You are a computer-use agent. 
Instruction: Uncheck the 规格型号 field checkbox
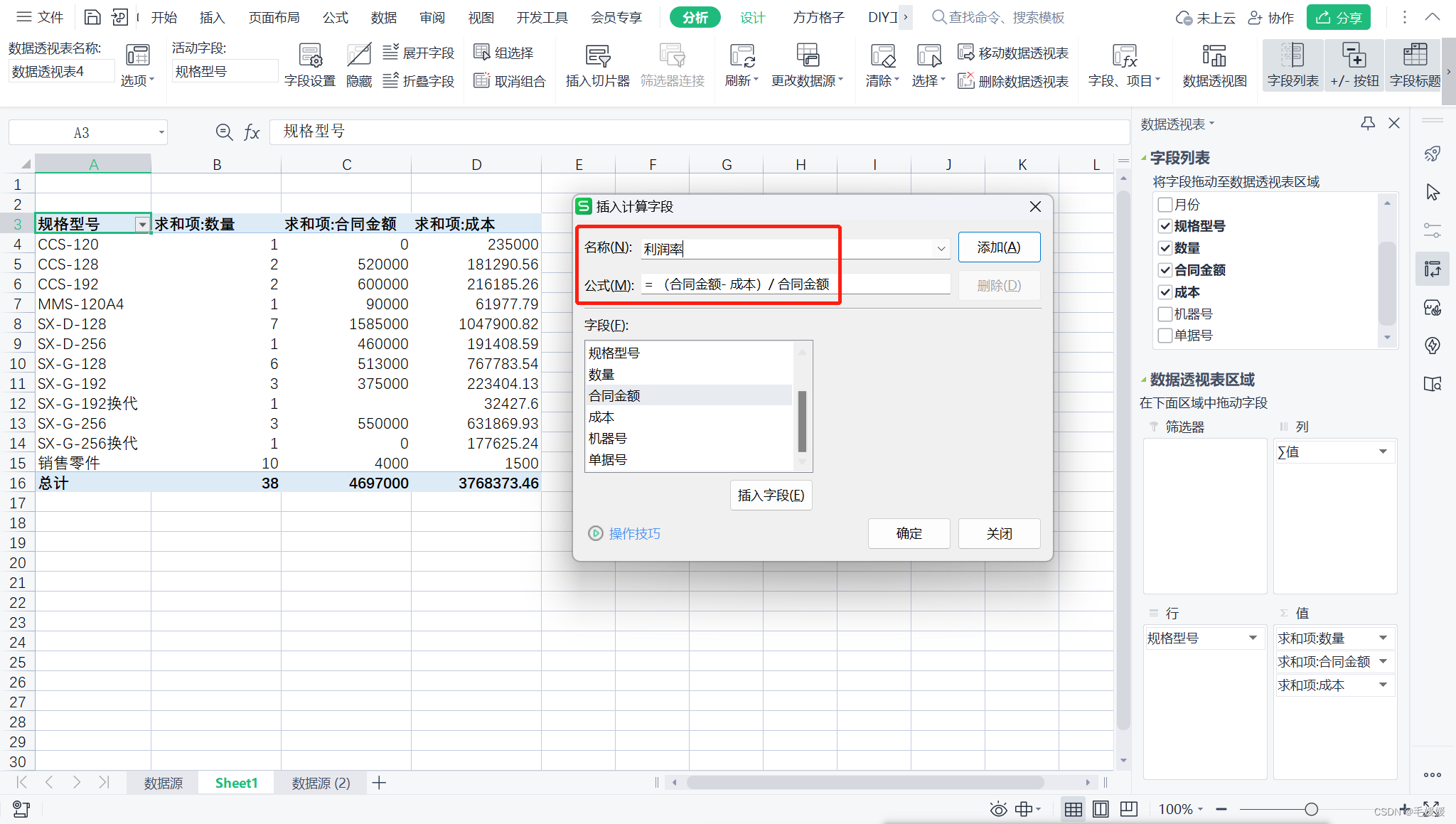tap(1165, 227)
